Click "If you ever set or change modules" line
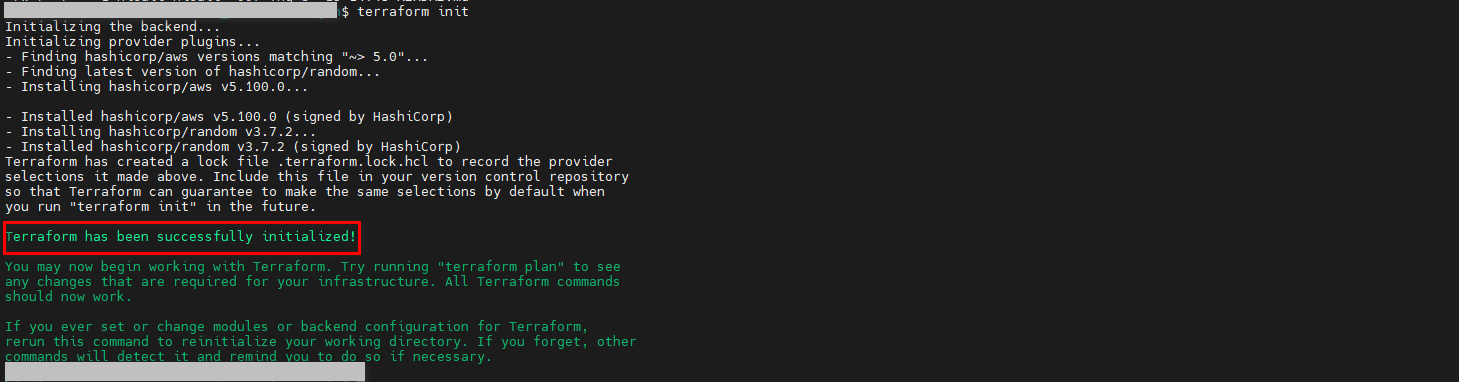Viewport: 1460px width, 382px height. coord(298,327)
